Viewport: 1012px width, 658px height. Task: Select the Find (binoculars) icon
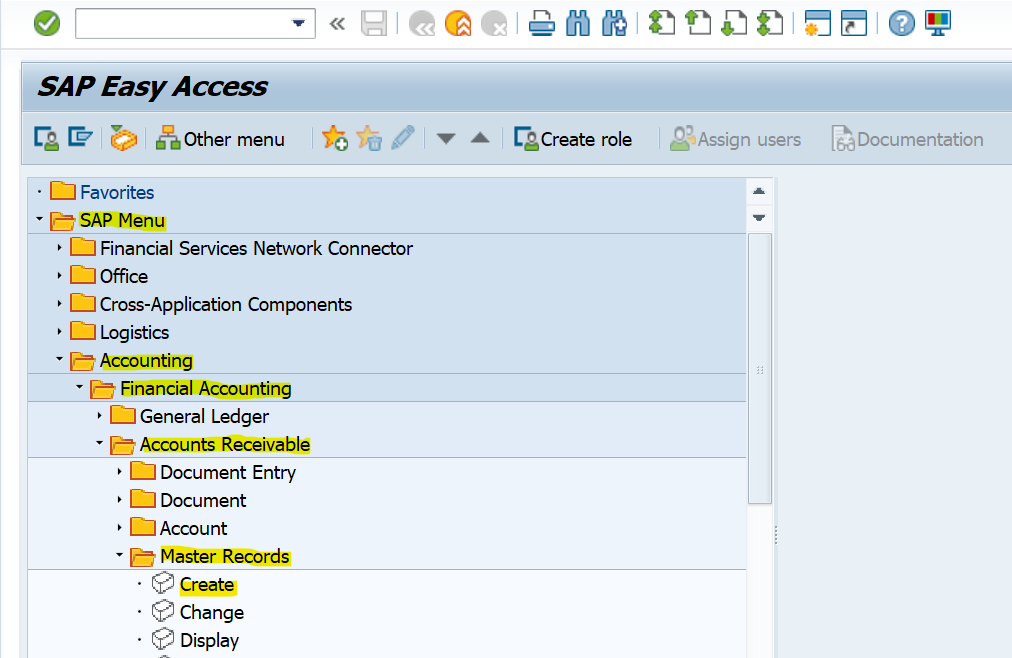(577, 22)
